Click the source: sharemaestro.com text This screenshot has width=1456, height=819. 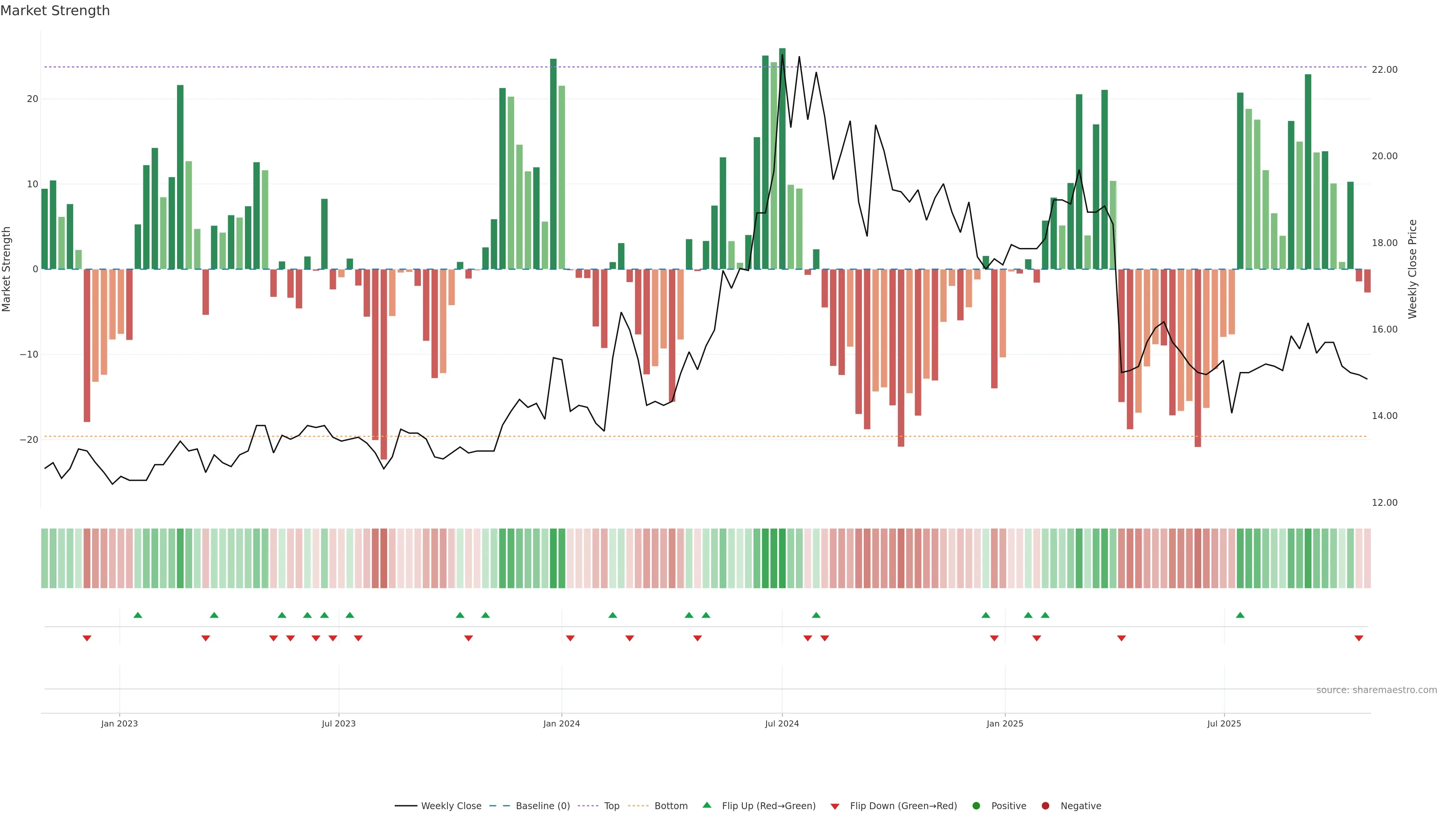pyautogui.click(x=1376, y=690)
